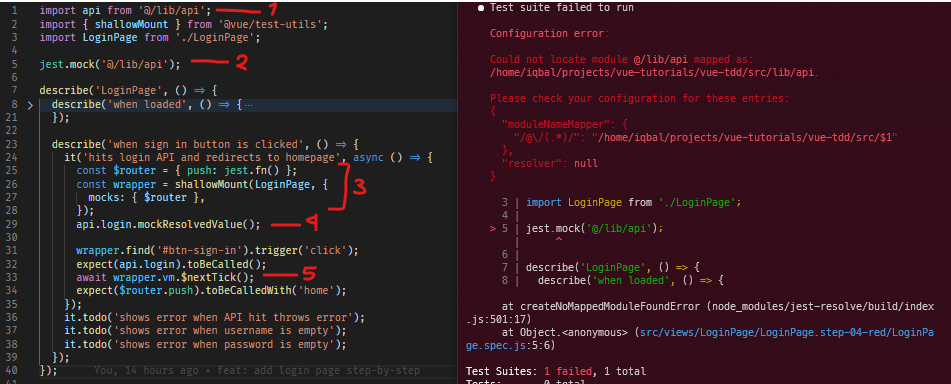Click expect(api.login).toBeCalled() line

tap(171, 264)
